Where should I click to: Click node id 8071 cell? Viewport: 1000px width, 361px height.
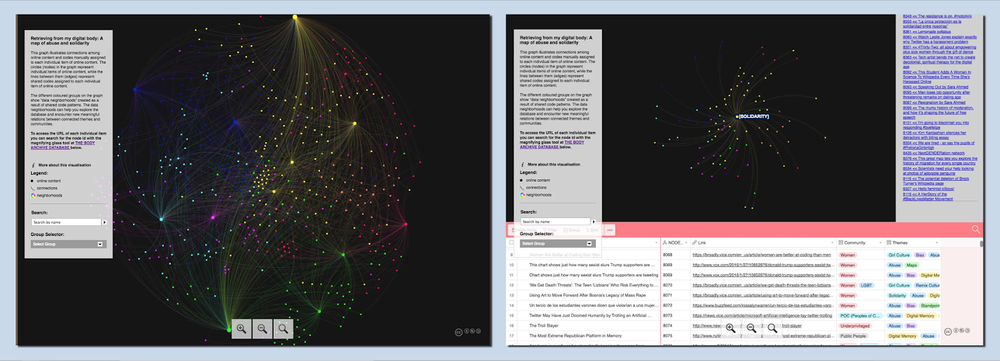668,295
